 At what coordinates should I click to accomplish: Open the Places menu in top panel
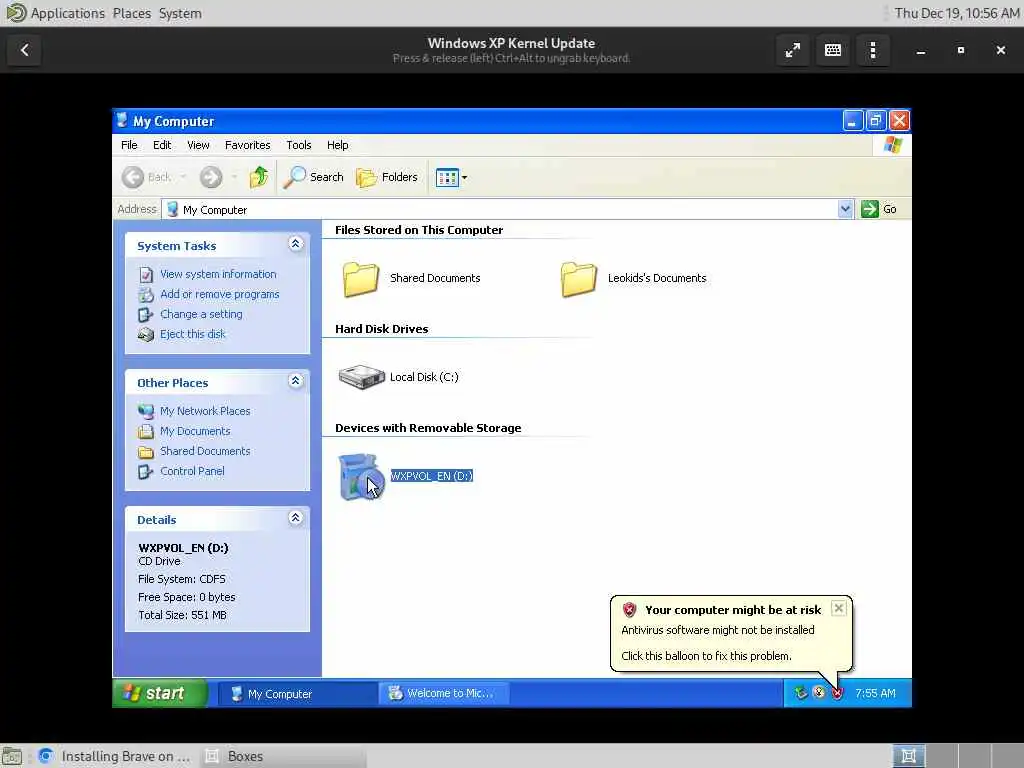coord(131,13)
